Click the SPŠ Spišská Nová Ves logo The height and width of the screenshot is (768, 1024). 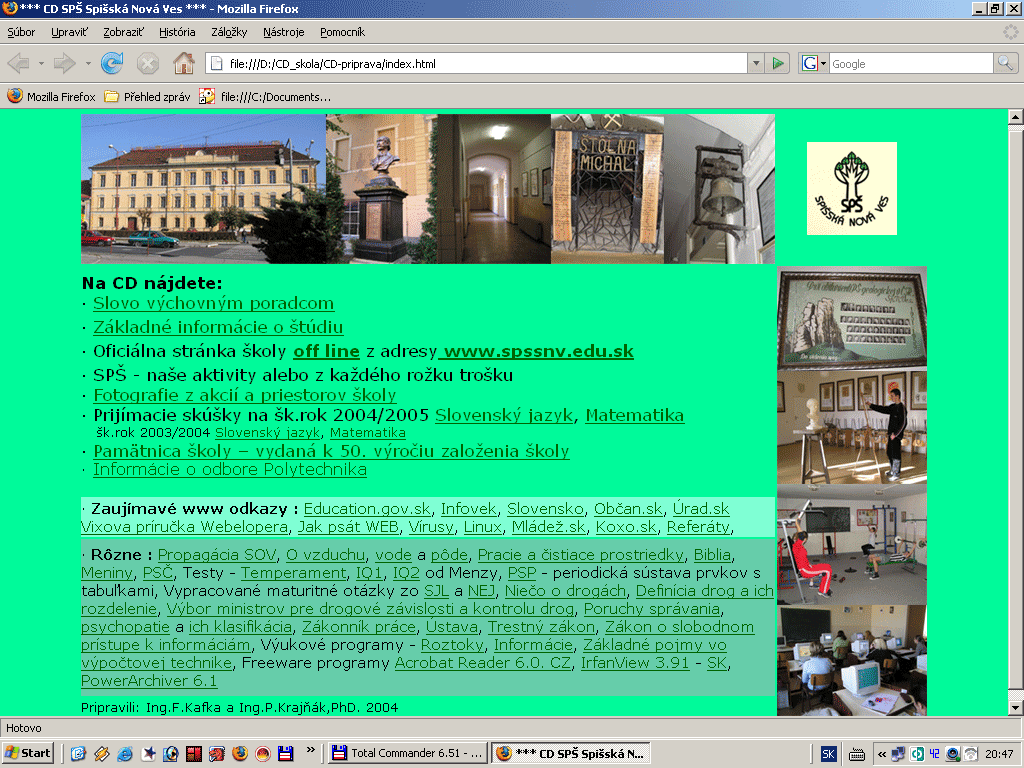852,188
